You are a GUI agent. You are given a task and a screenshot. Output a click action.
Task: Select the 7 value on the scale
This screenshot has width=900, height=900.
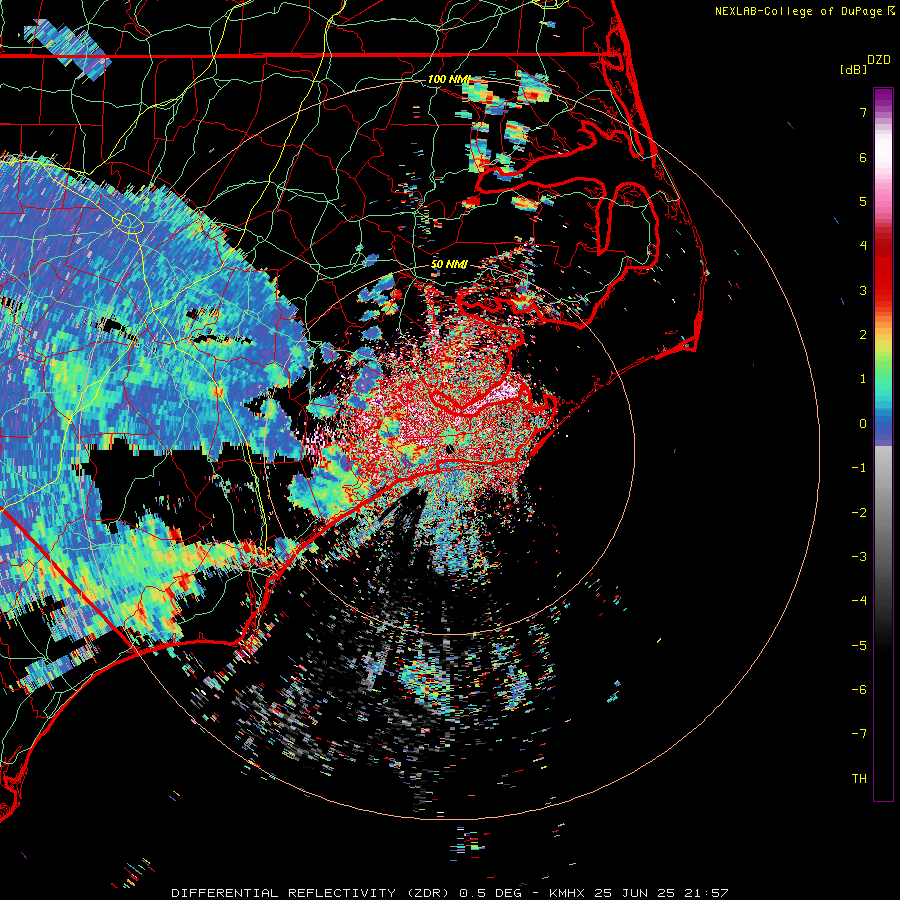coord(863,112)
